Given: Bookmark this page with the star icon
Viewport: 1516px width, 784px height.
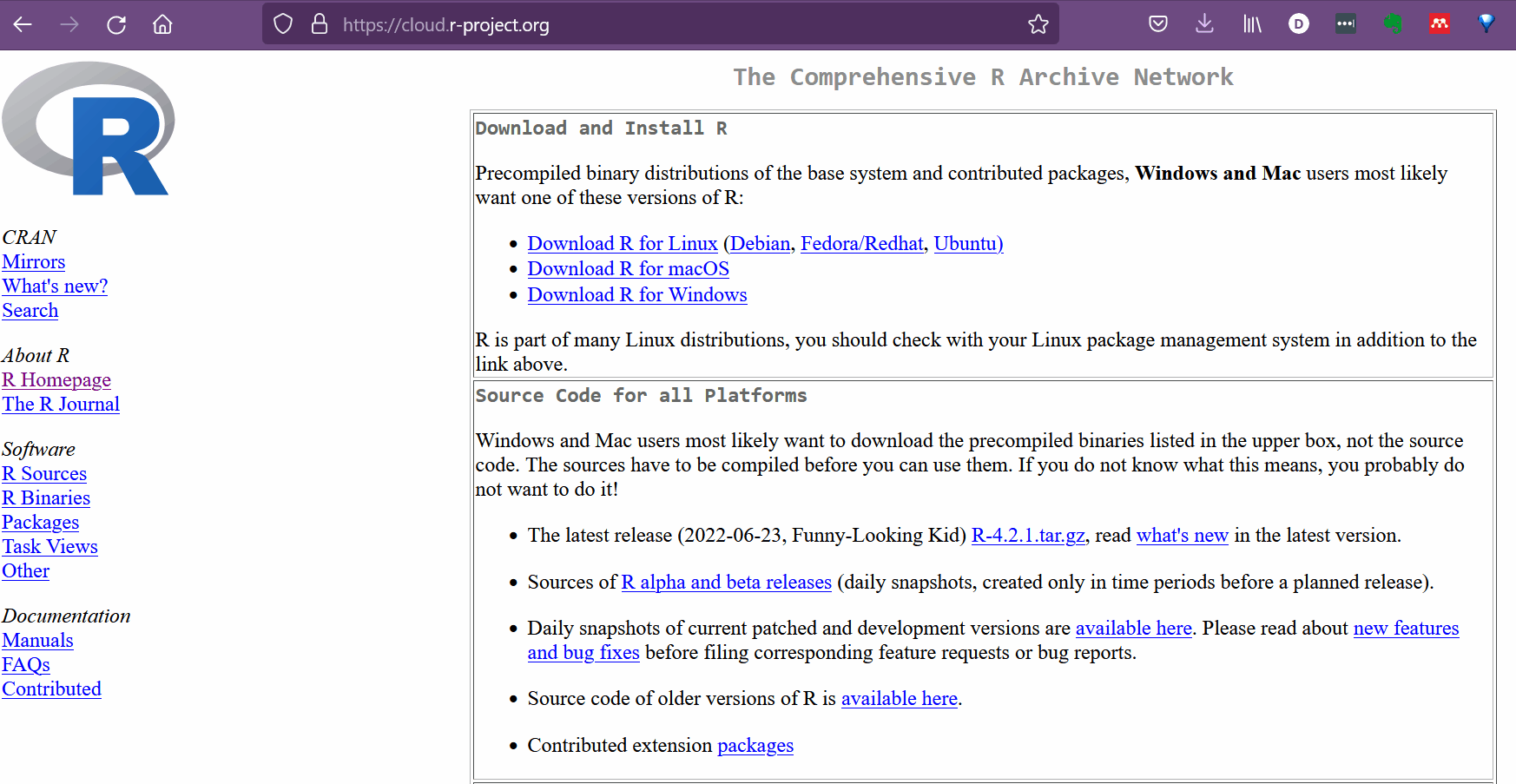Looking at the screenshot, I should coord(1038,24).
